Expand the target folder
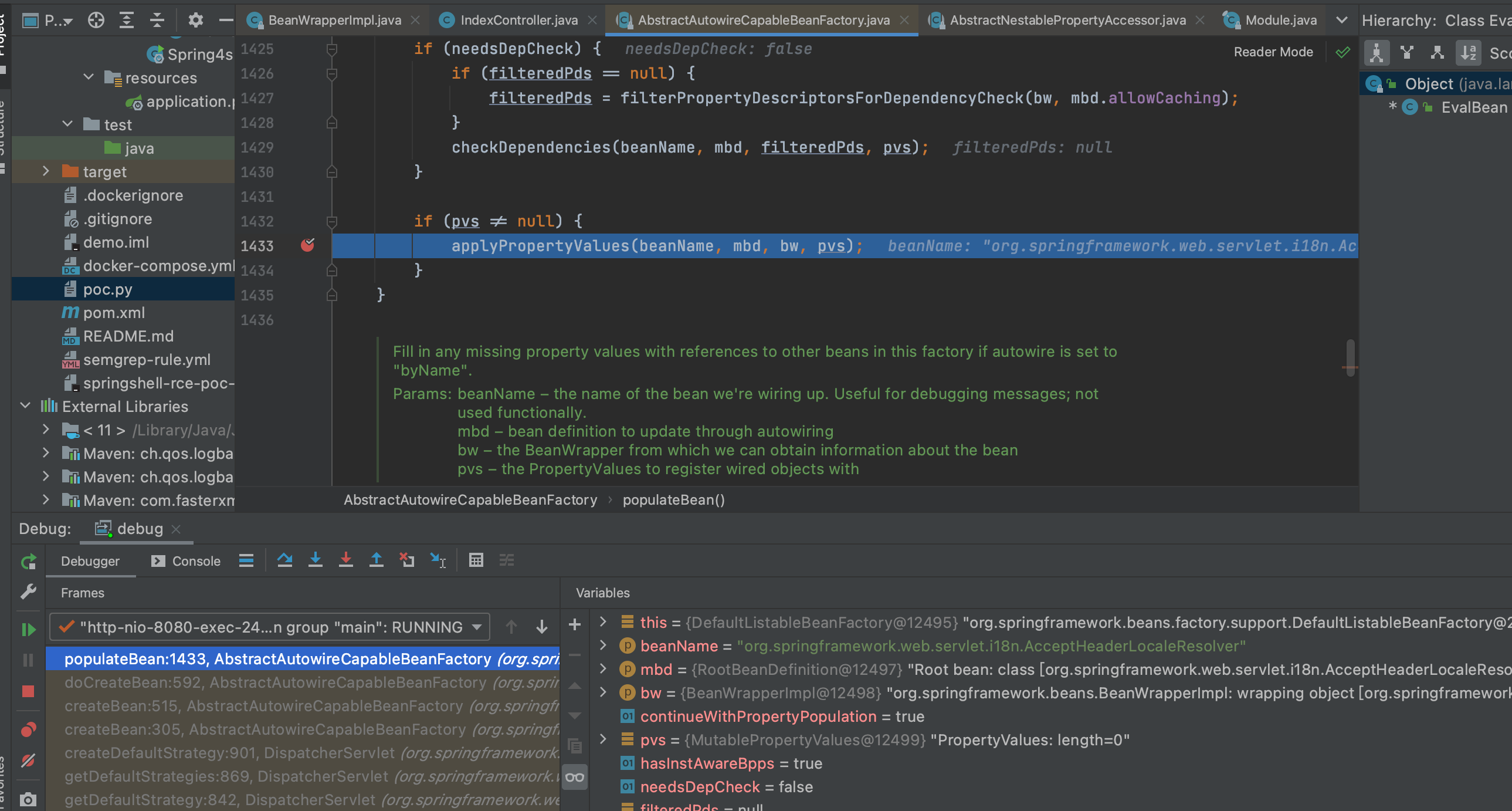 (46, 171)
